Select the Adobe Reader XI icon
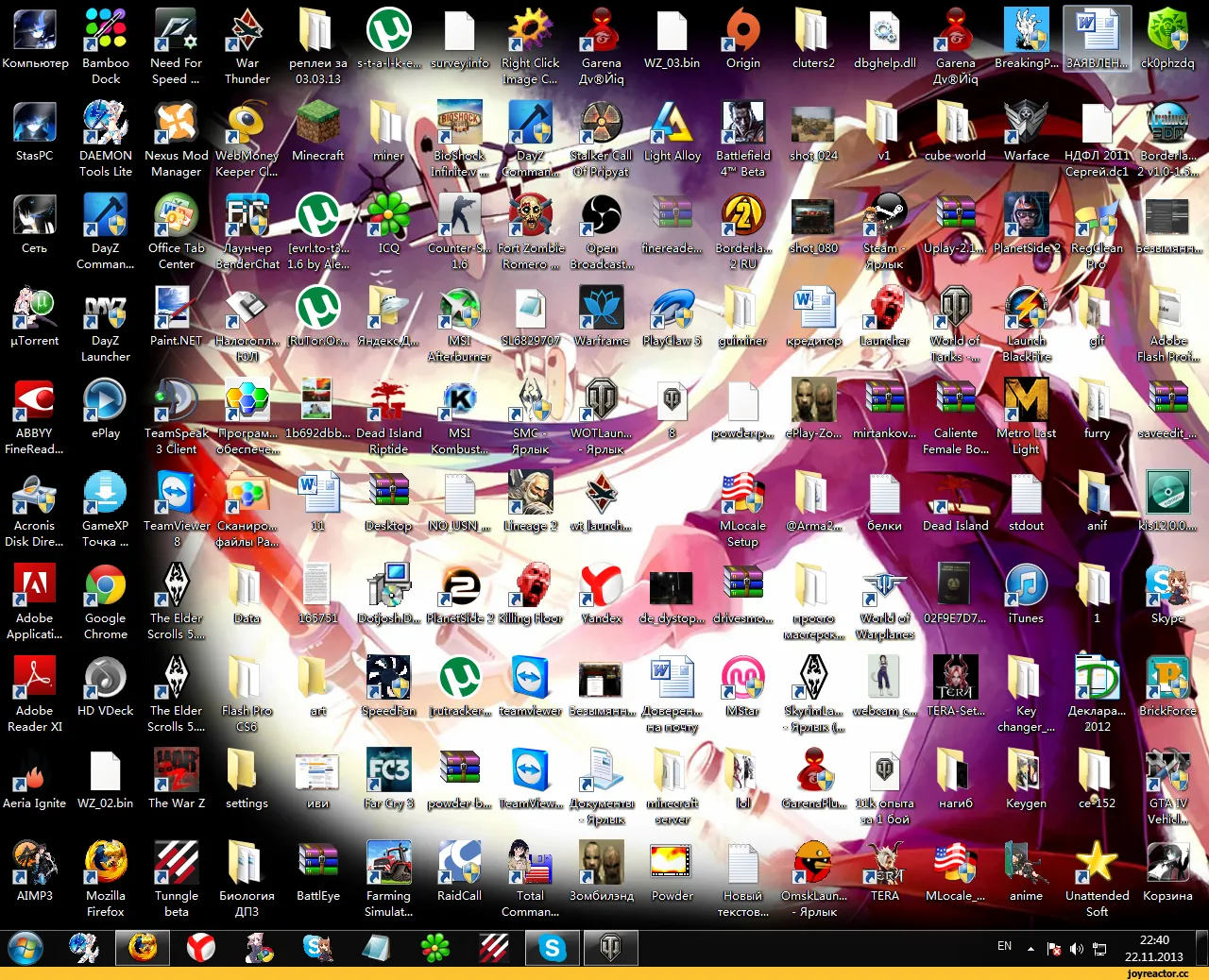Viewport: 1209px width, 980px height. (35, 695)
